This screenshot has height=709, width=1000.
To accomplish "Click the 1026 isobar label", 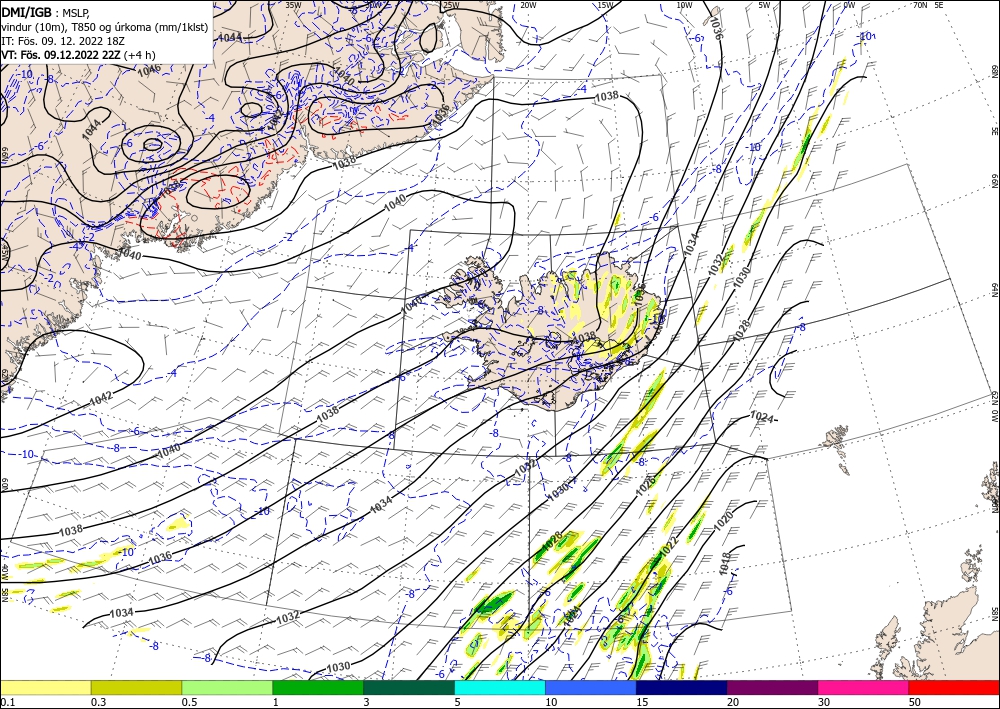I will tap(646, 486).
